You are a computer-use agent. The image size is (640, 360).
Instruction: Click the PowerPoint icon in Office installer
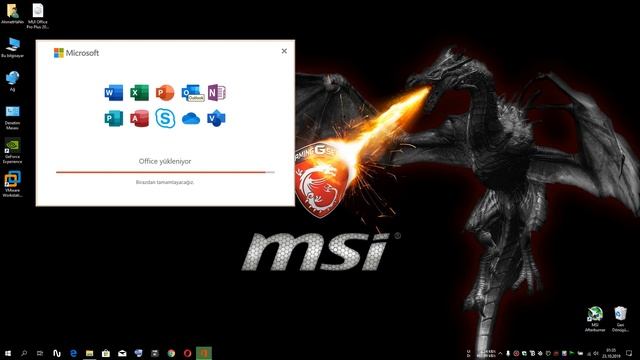(x=165, y=93)
